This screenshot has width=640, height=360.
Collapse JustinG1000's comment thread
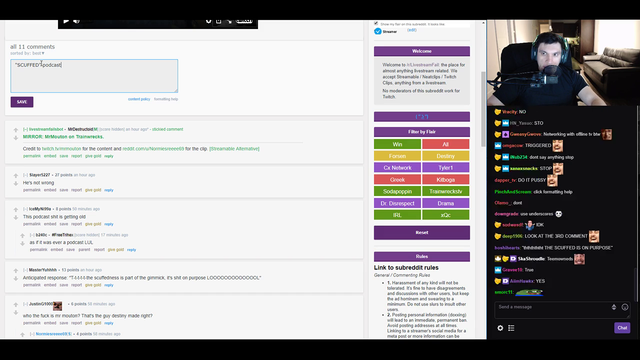(25, 304)
